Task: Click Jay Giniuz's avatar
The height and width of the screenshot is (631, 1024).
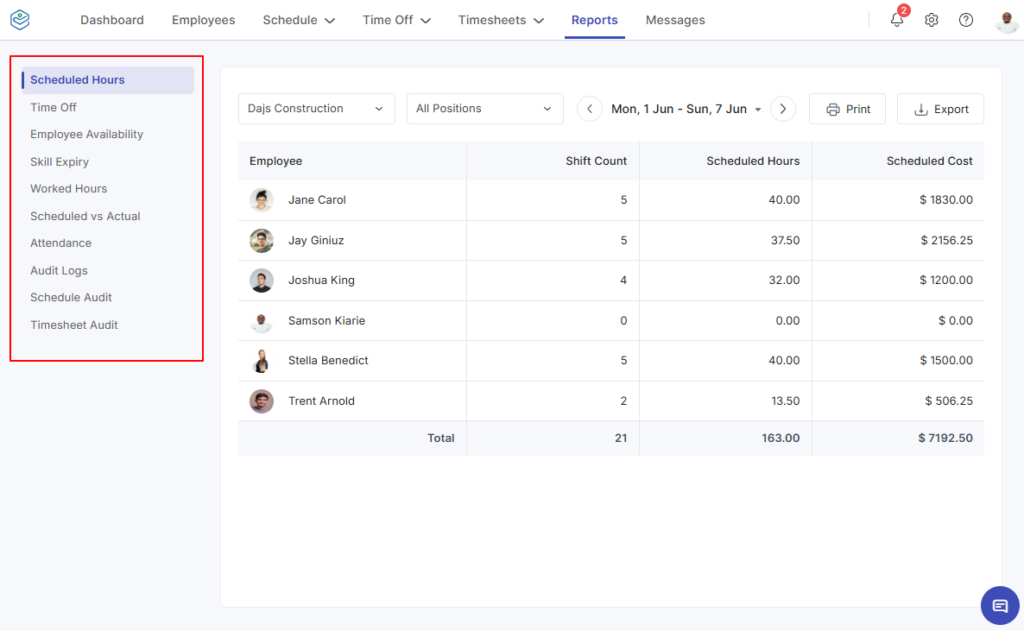Action: pyautogui.click(x=261, y=240)
